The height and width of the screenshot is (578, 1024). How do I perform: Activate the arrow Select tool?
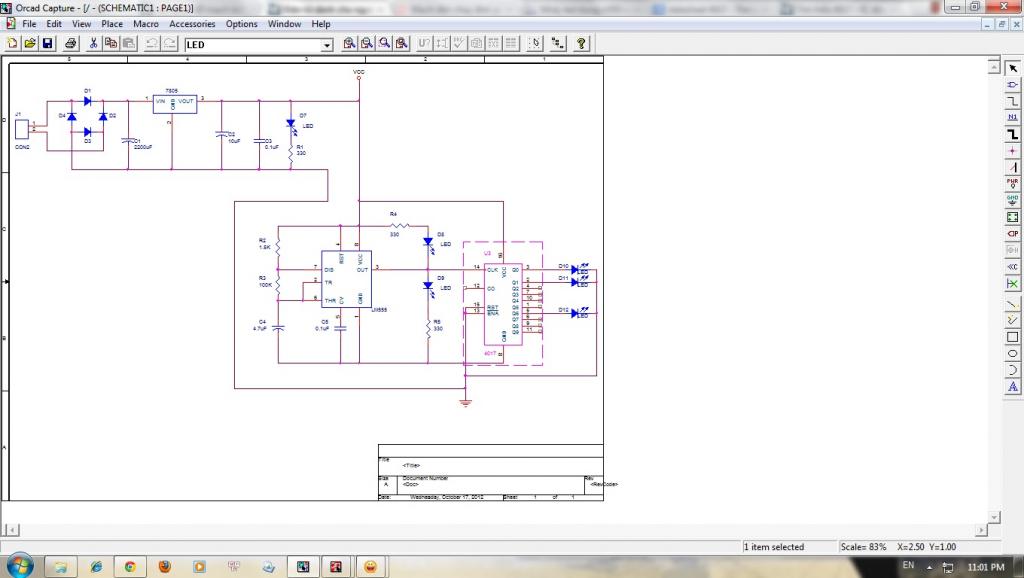pos(1012,67)
